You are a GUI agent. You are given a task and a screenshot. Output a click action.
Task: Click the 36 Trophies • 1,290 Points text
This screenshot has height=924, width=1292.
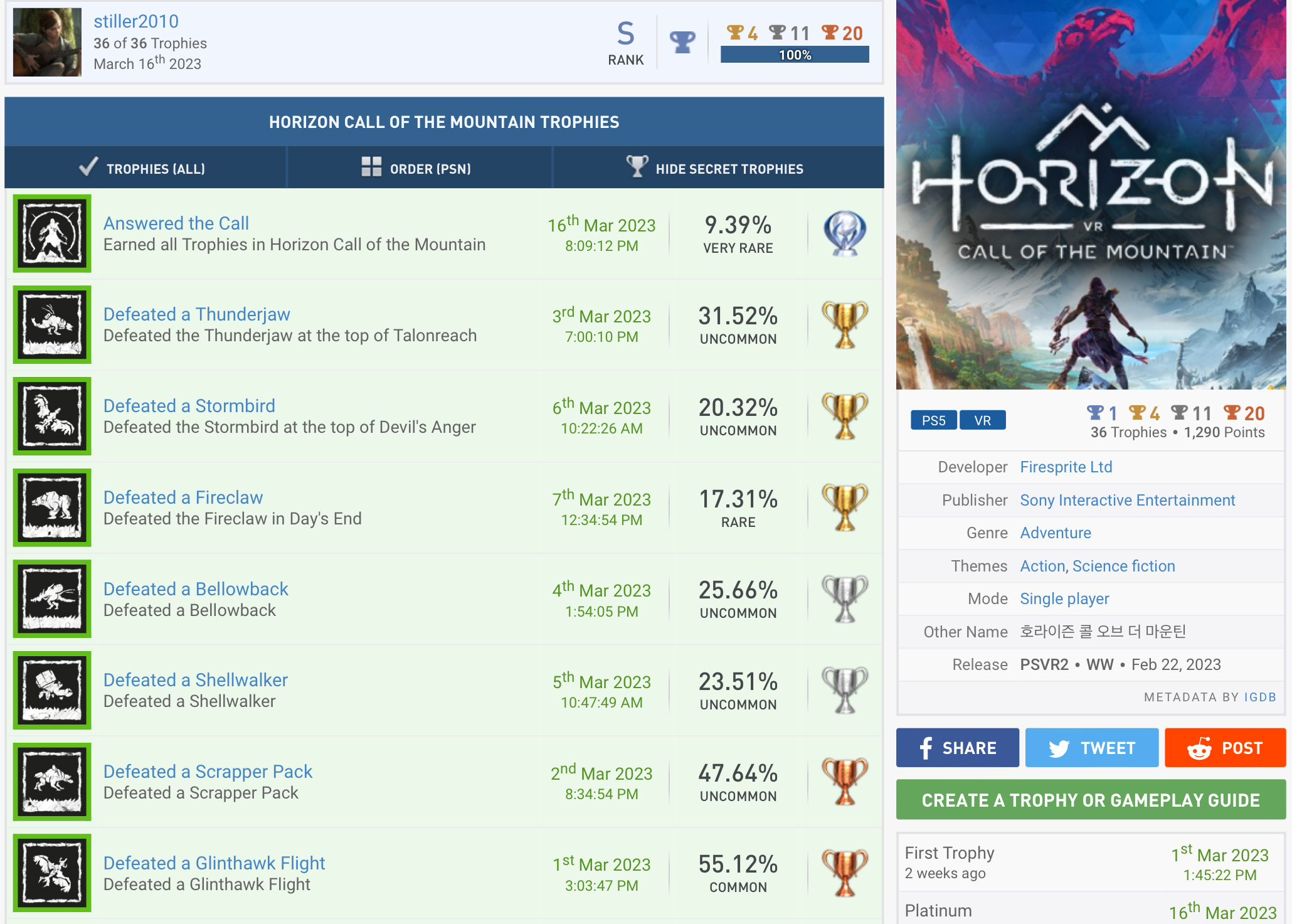(1177, 432)
